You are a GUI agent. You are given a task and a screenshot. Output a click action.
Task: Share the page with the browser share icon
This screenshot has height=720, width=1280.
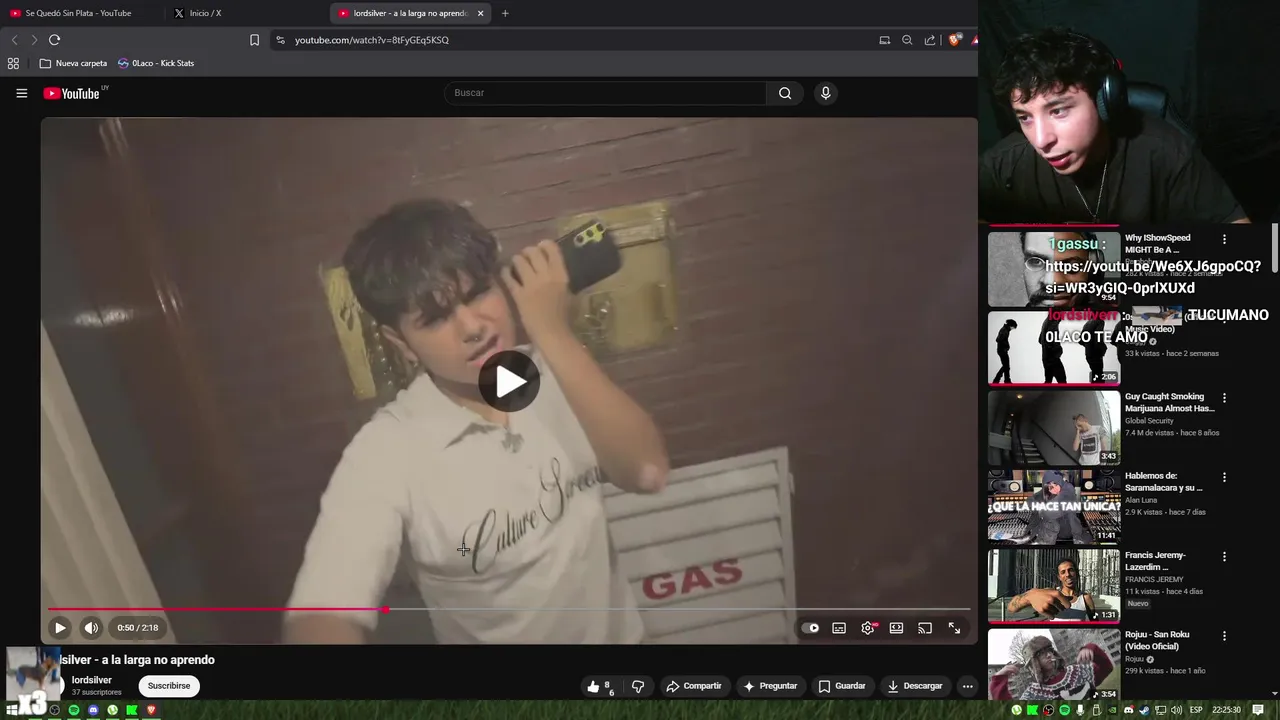930,40
